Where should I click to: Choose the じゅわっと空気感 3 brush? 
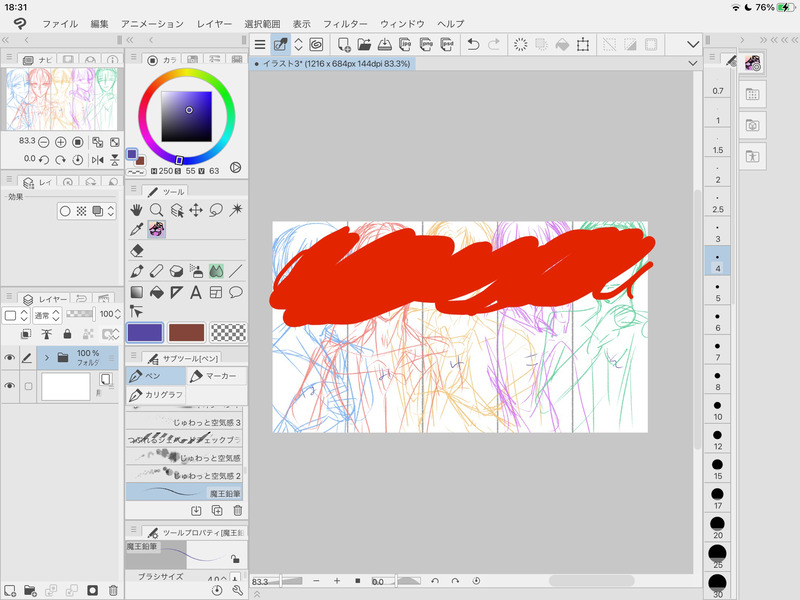pos(184,422)
